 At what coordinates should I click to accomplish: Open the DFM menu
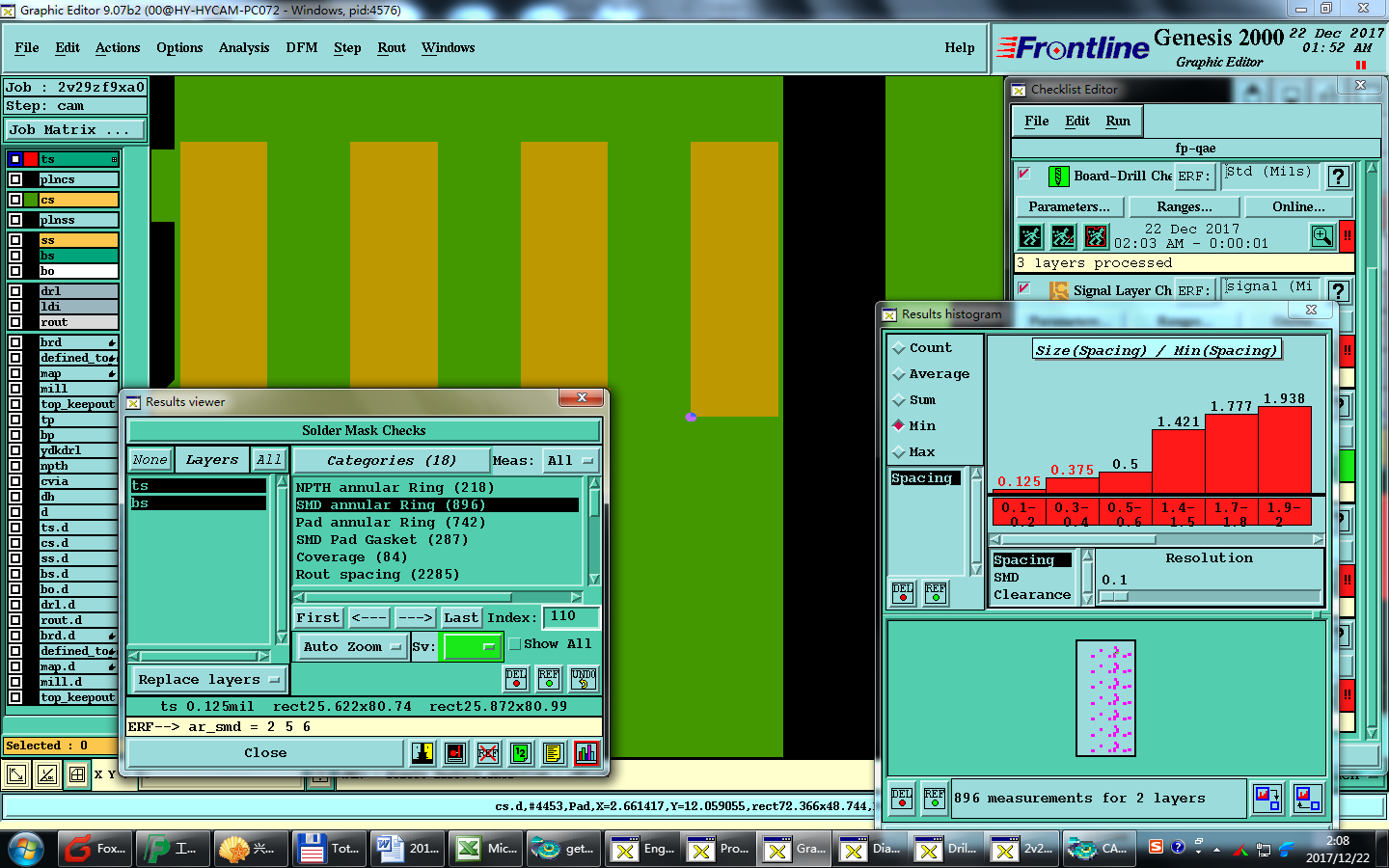(302, 48)
